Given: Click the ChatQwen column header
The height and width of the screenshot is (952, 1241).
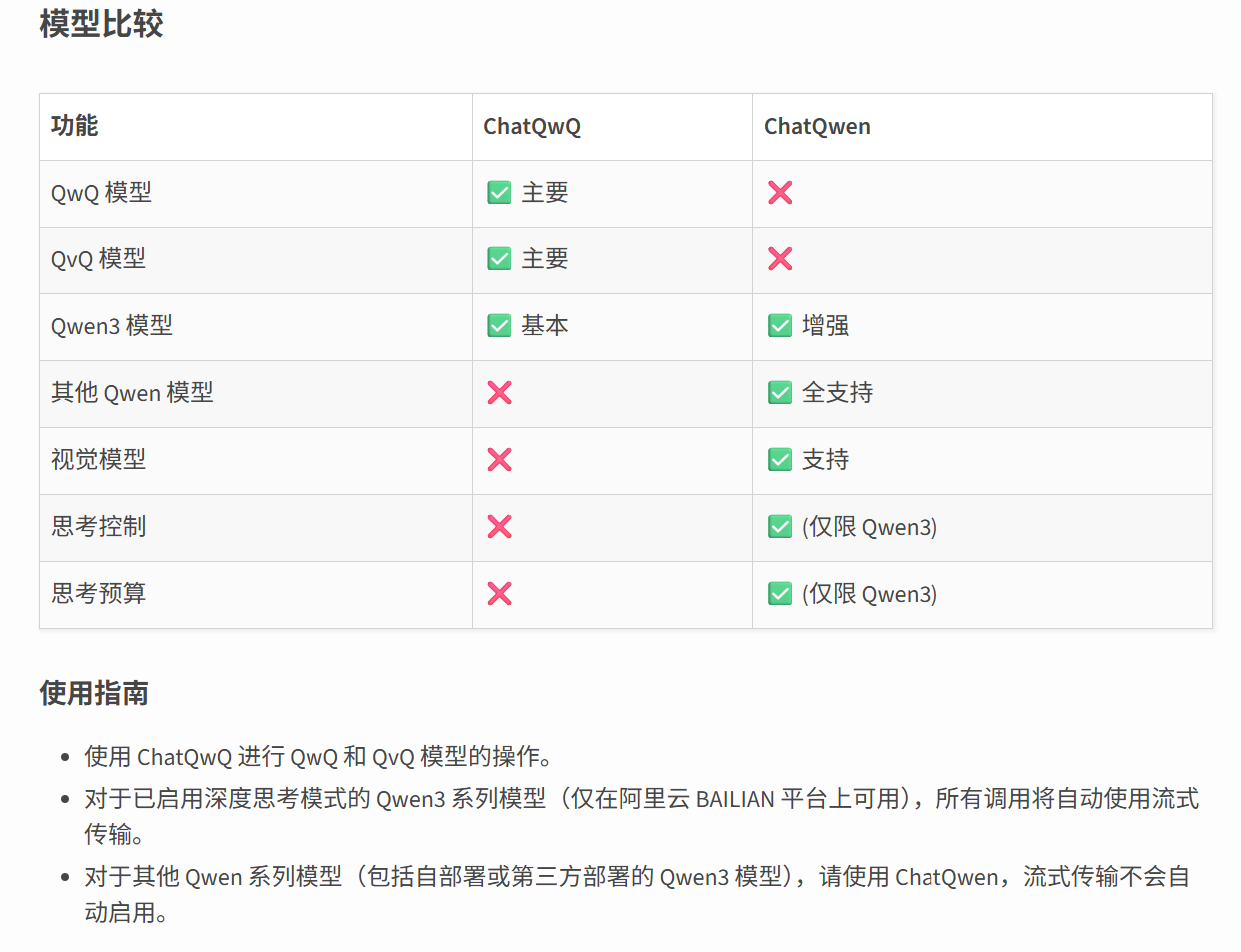Looking at the screenshot, I should pos(817,127).
